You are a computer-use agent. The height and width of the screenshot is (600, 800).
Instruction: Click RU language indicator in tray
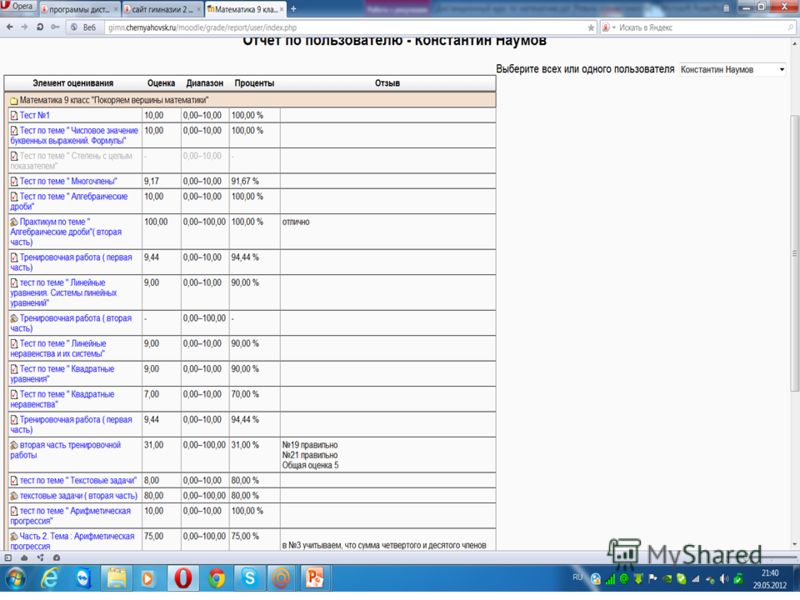pos(578,578)
